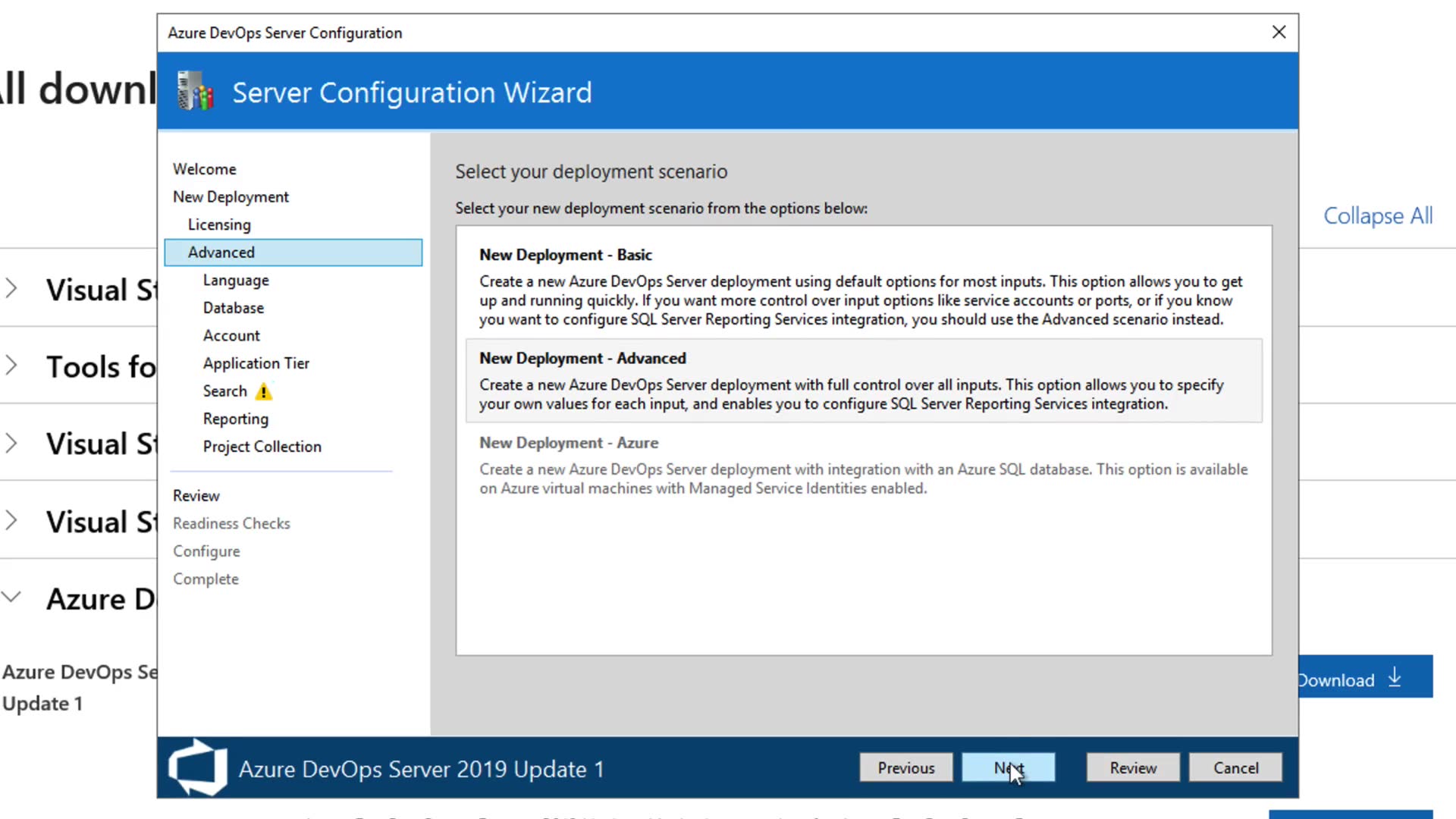Expand the first Visual Studio section chevron
Screen dimensions: 1456x819
click(11, 289)
